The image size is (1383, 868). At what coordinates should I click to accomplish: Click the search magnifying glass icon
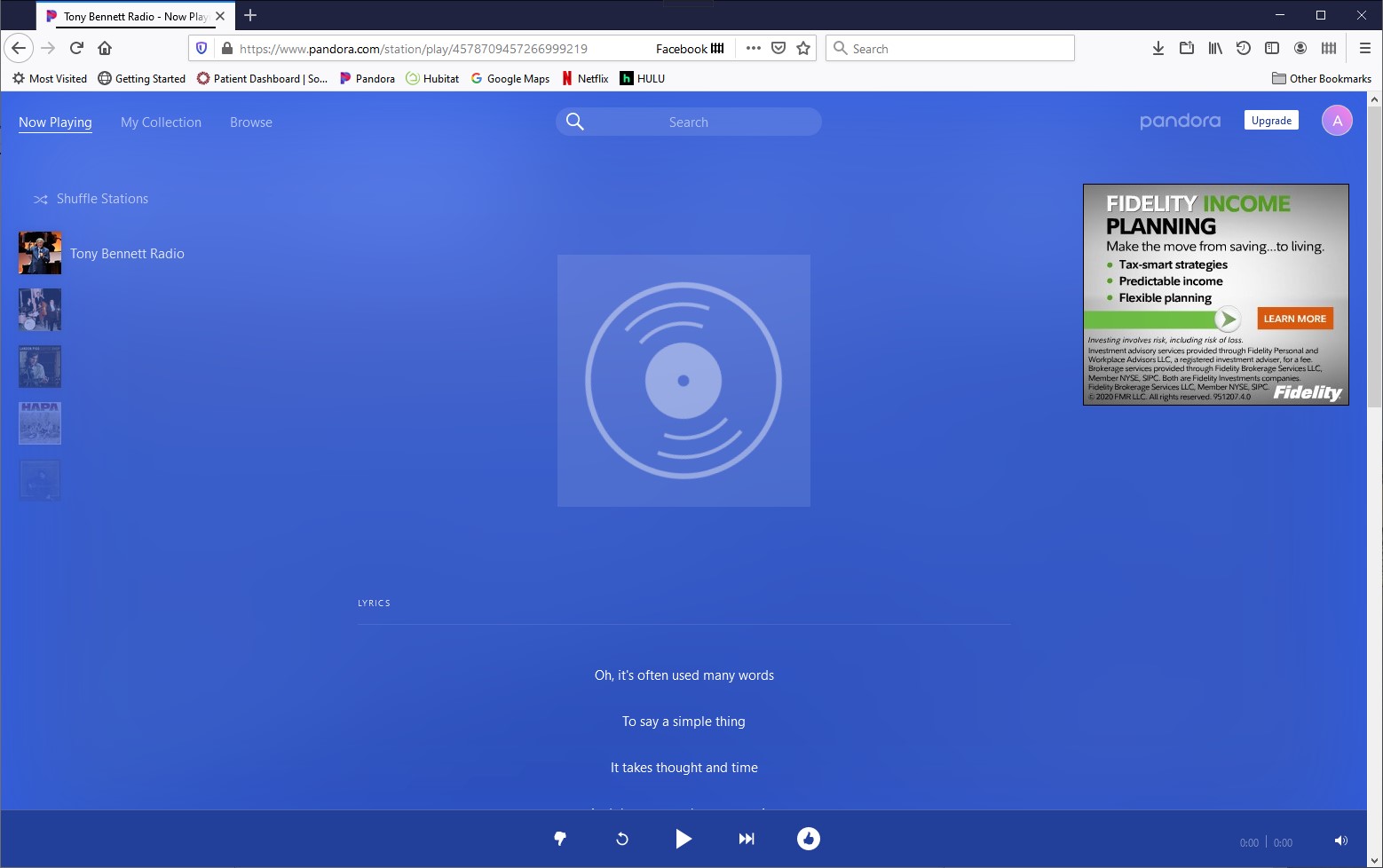[x=574, y=122]
